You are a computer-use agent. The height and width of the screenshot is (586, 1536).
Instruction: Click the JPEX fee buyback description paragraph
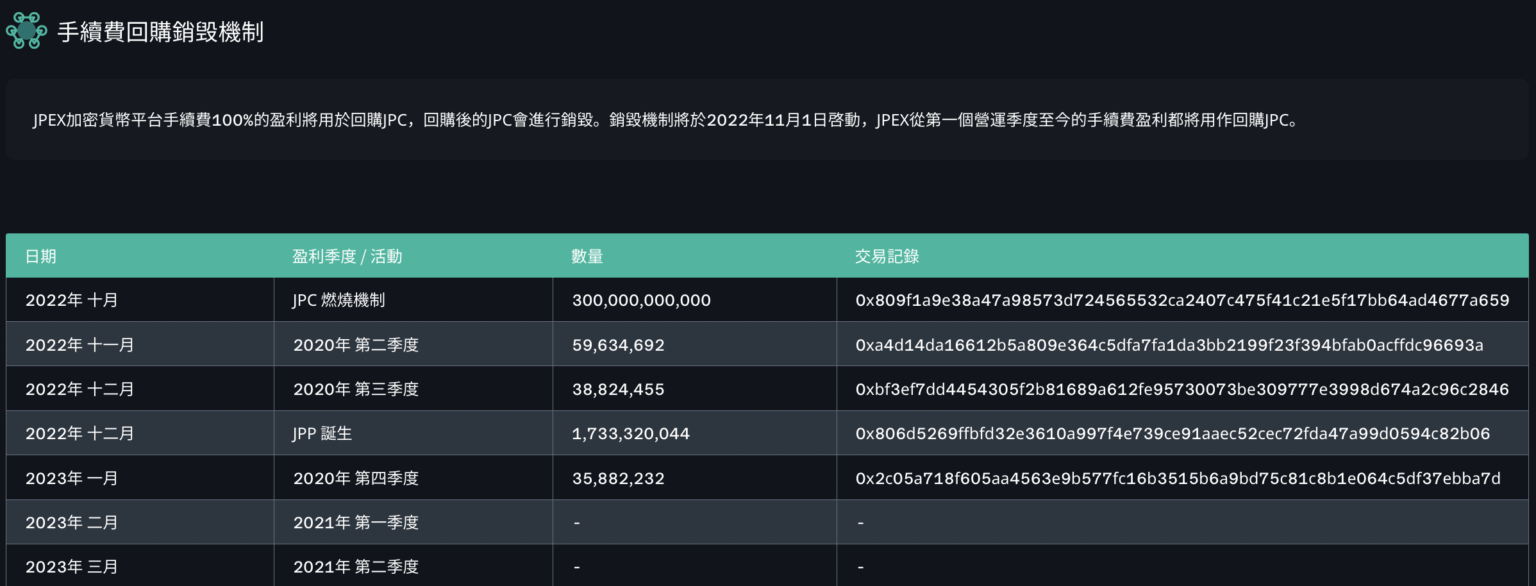(x=664, y=121)
